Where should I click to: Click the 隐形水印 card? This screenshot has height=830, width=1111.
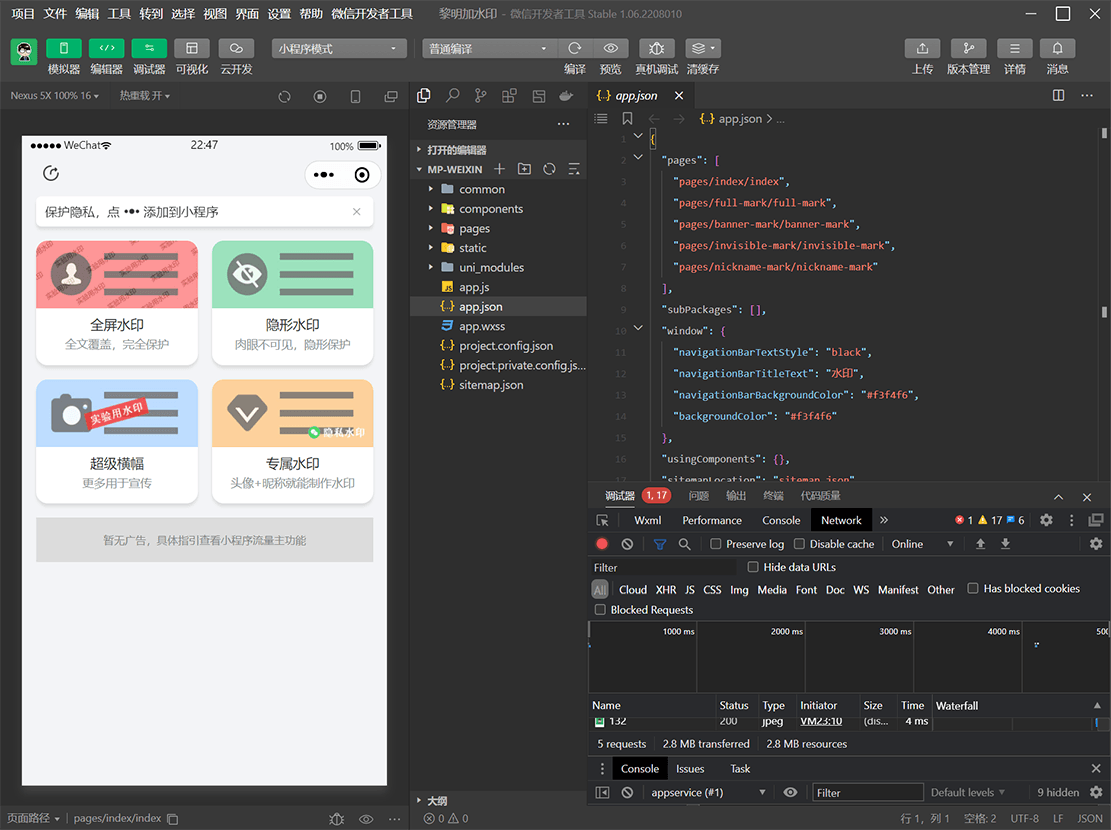coord(293,303)
